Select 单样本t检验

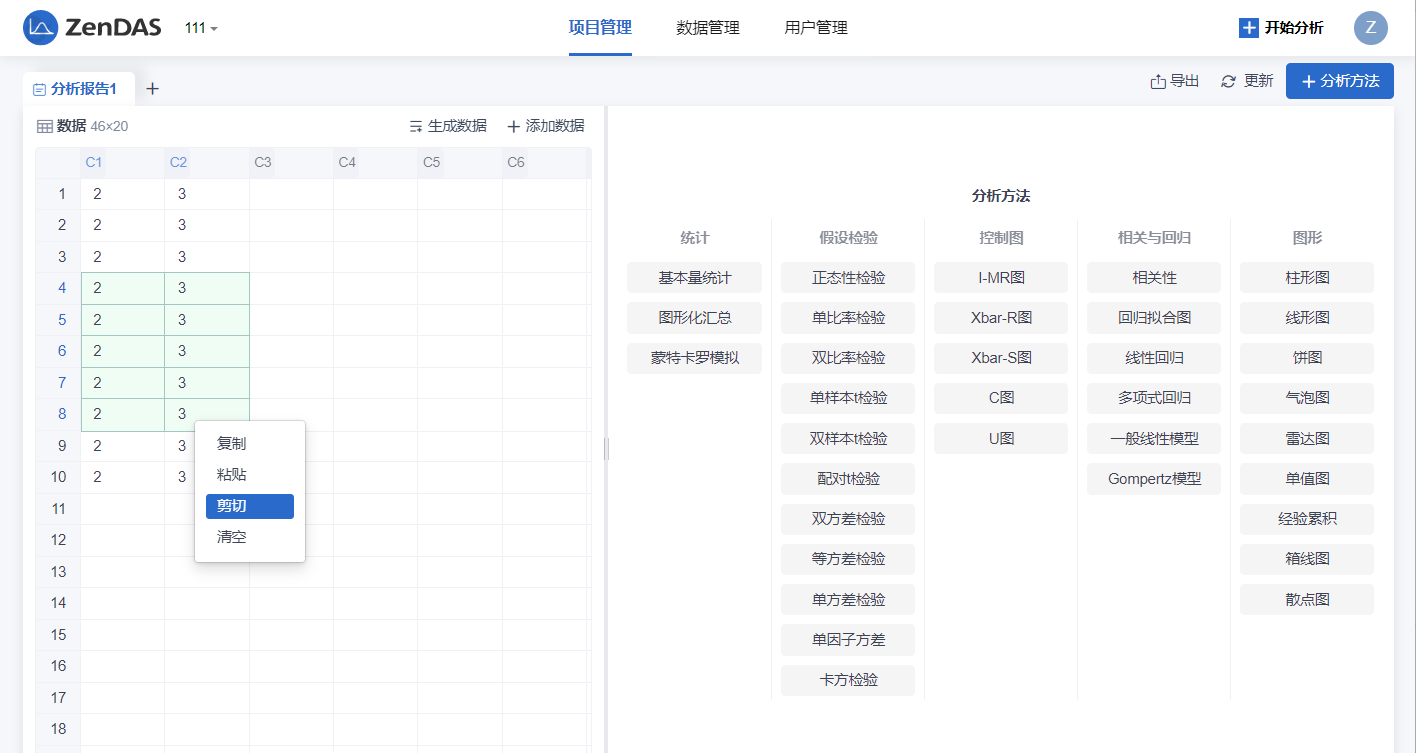(x=848, y=398)
